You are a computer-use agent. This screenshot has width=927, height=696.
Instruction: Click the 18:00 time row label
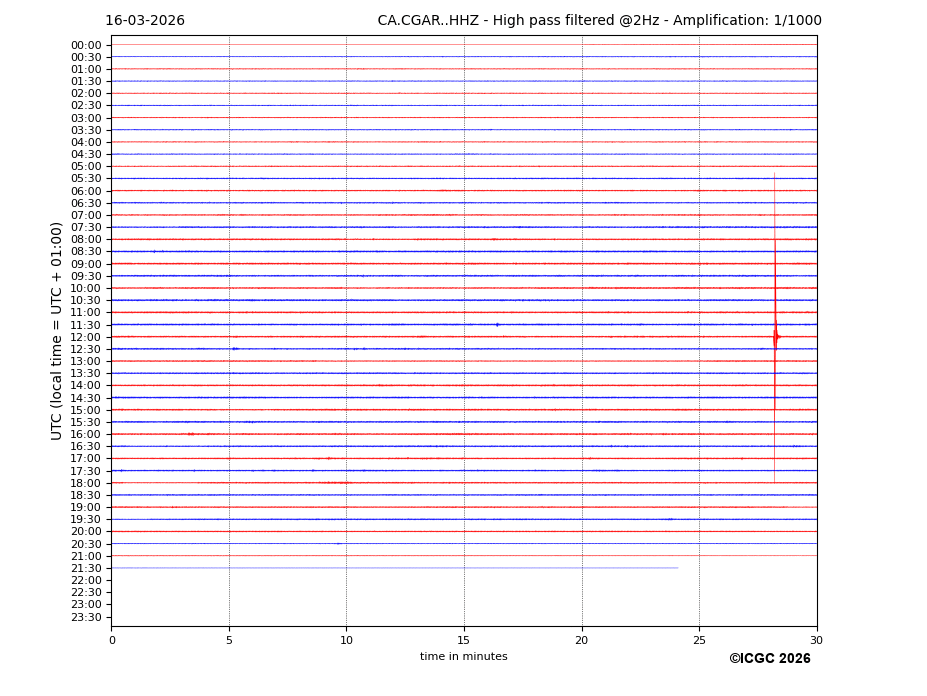coord(86,483)
